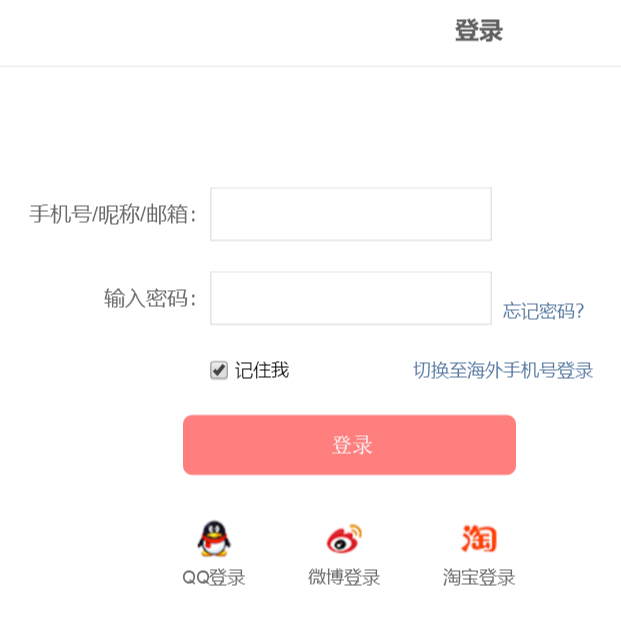Click the 手机号/昵称/邮箱 field label
This screenshot has width=621, height=617.
113,214
